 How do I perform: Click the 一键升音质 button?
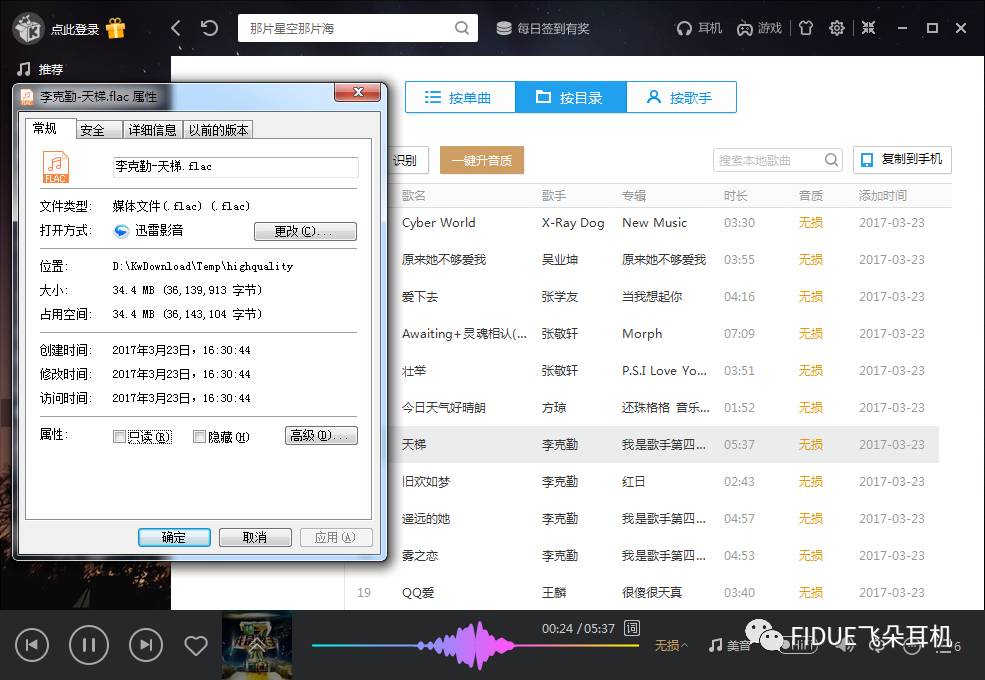click(x=482, y=160)
